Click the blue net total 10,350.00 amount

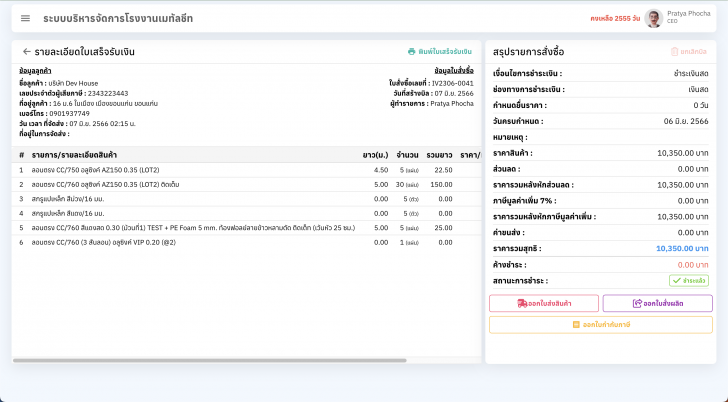682,248
